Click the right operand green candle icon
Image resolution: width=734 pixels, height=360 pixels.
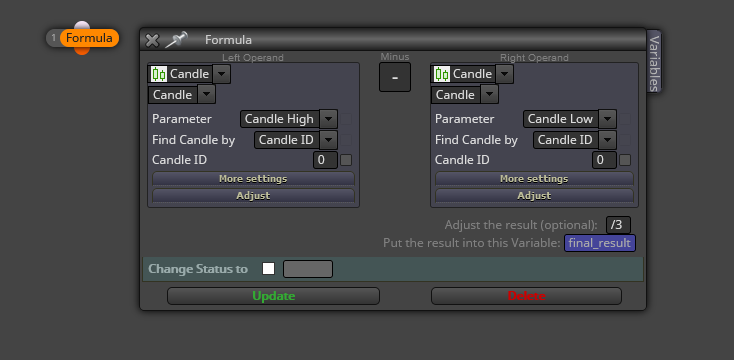coord(441,74)
